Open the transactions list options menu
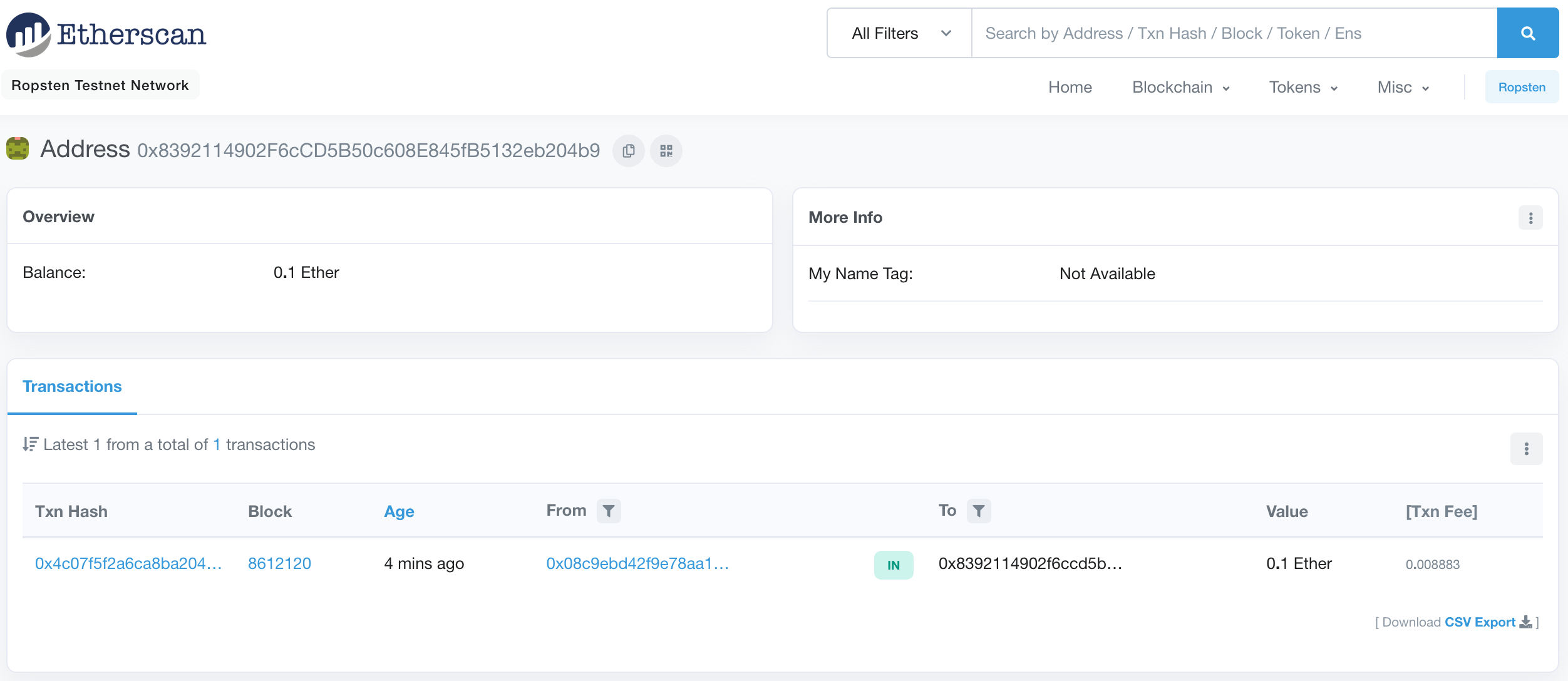Viewport: 1568px width, 681px height. [x=1526, y=449]
